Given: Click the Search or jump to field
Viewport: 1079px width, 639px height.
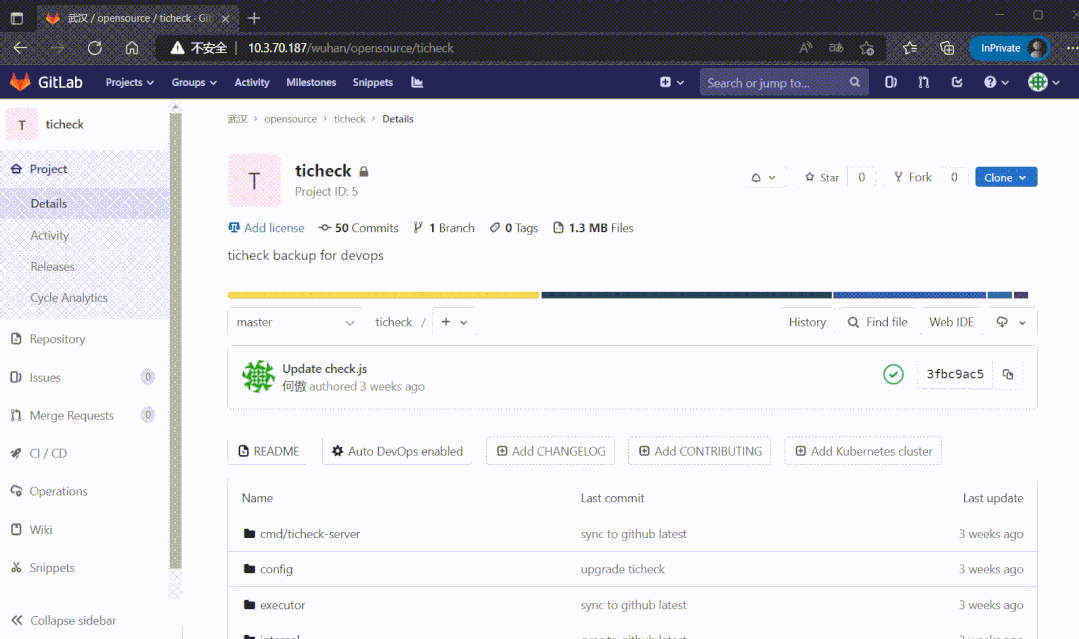Looking at the screenshot, I should pyautogui.click(x=775, y=83).
